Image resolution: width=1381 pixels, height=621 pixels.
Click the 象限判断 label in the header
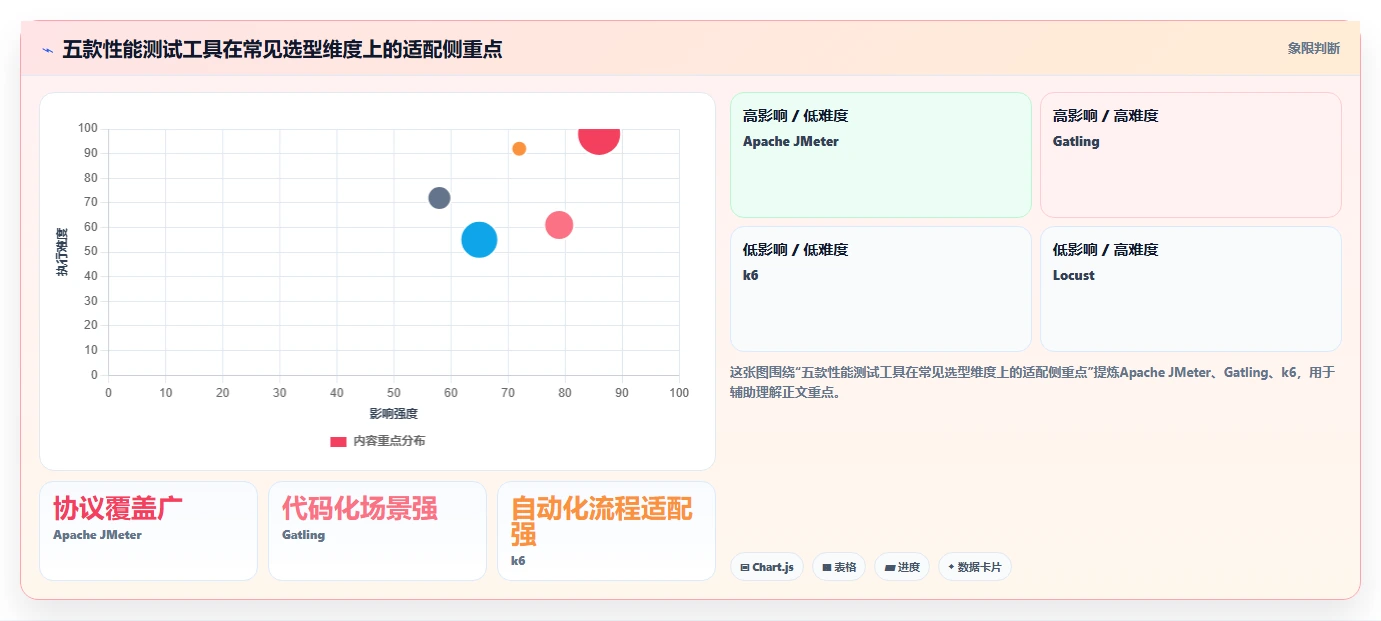[x=1313, y=48]
